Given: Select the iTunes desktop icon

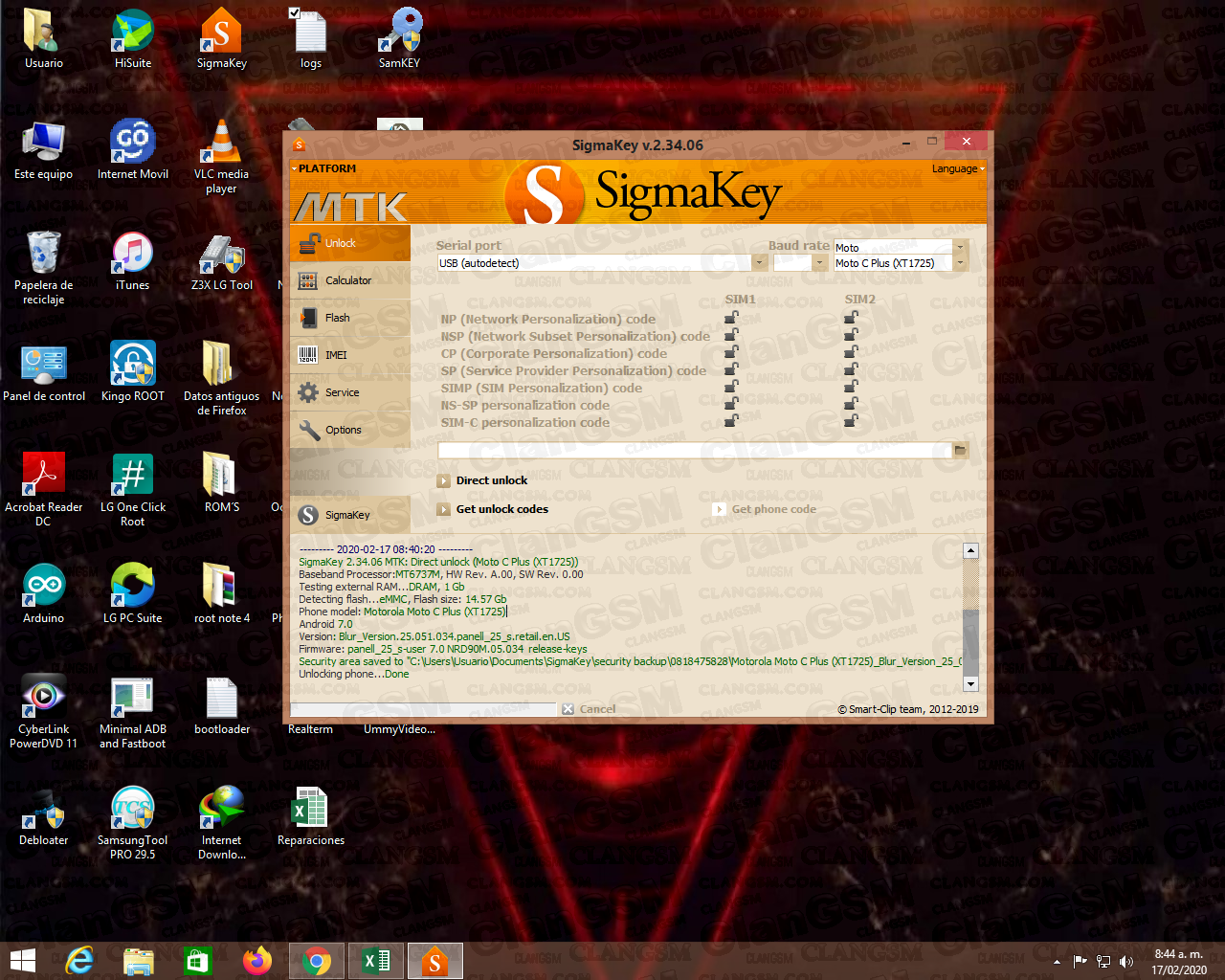Looking at the screenshot, I should 133,262.
